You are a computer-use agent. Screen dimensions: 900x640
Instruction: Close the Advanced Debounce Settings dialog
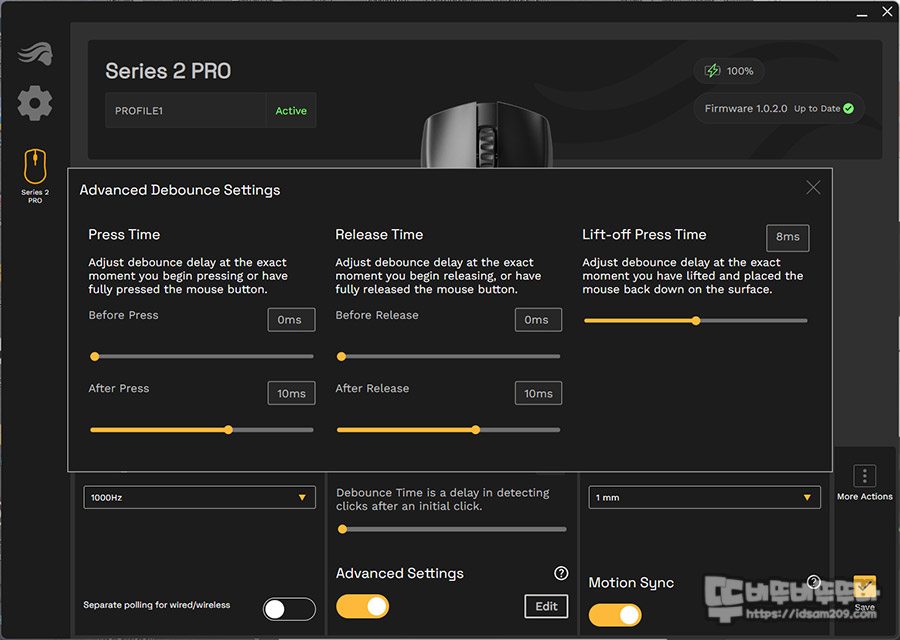(x=813, y=188)
